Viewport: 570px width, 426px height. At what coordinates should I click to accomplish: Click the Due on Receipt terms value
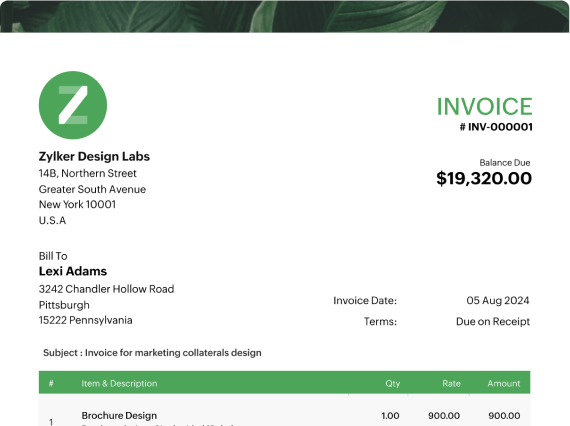click(x=493, y=321)
